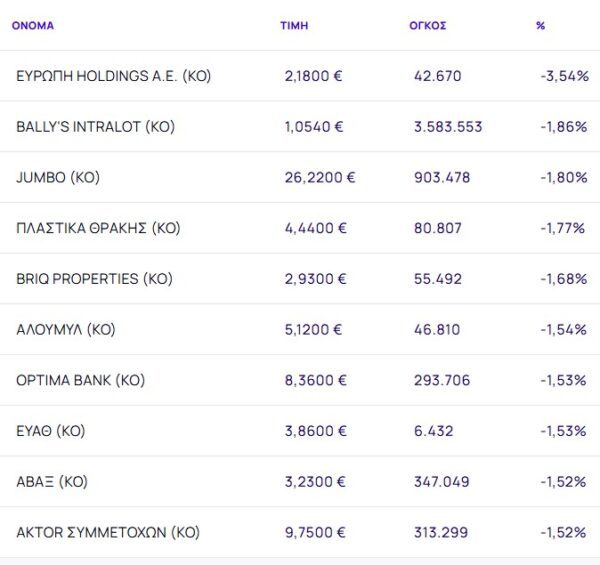This screenshot has width=600, height=565.
Task: Sort by the ΤΙΜΗ column header
Action: tap(294, 26)
